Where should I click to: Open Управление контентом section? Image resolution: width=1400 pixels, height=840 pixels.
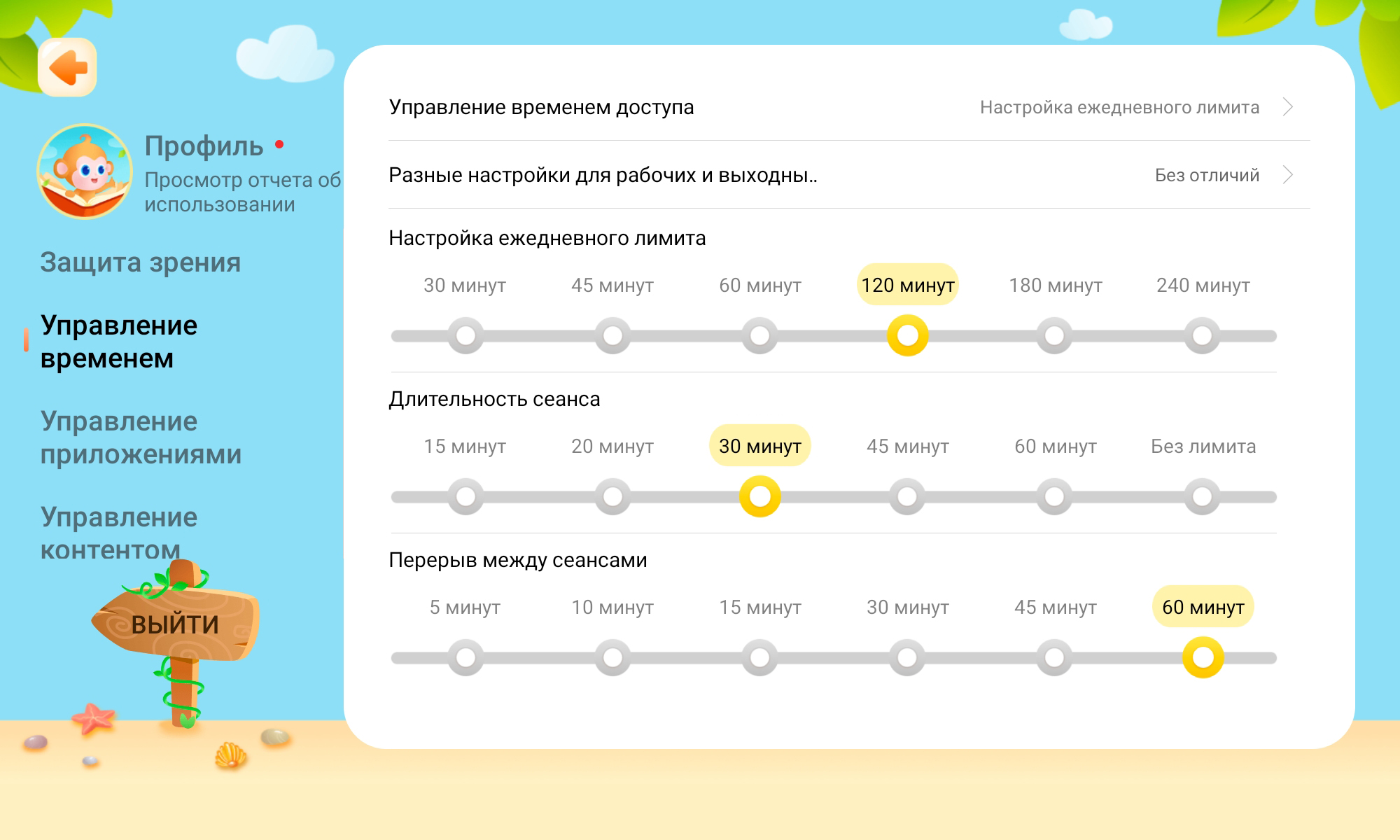pyautogui.click(x=119, y=533)
